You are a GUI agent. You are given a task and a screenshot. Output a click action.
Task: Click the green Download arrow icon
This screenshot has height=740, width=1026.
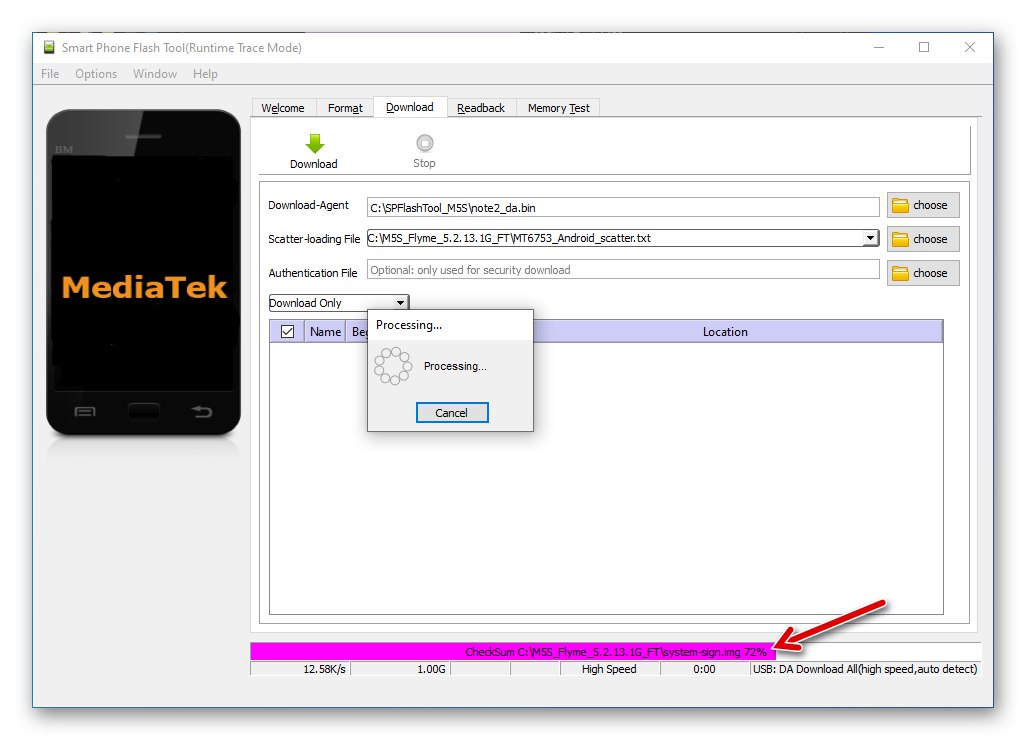tap(313, 143)
